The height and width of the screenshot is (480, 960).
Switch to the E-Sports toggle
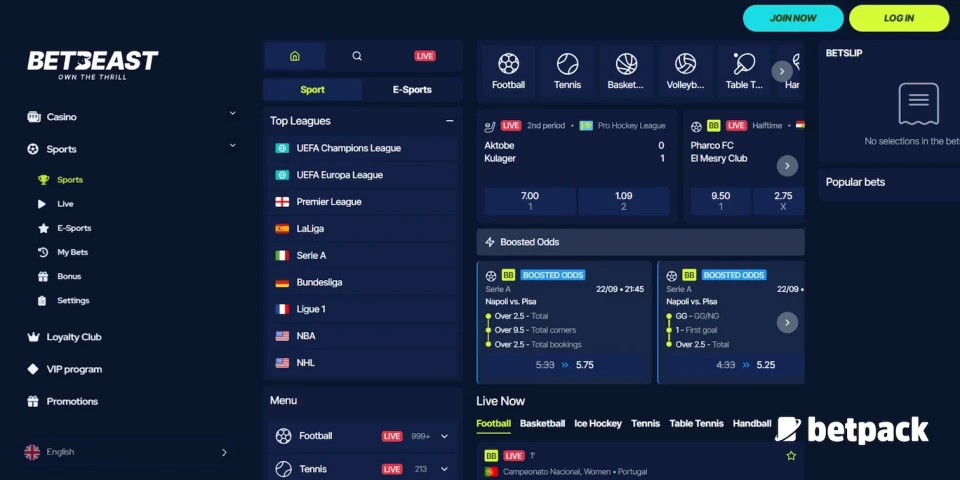[412, 90]
